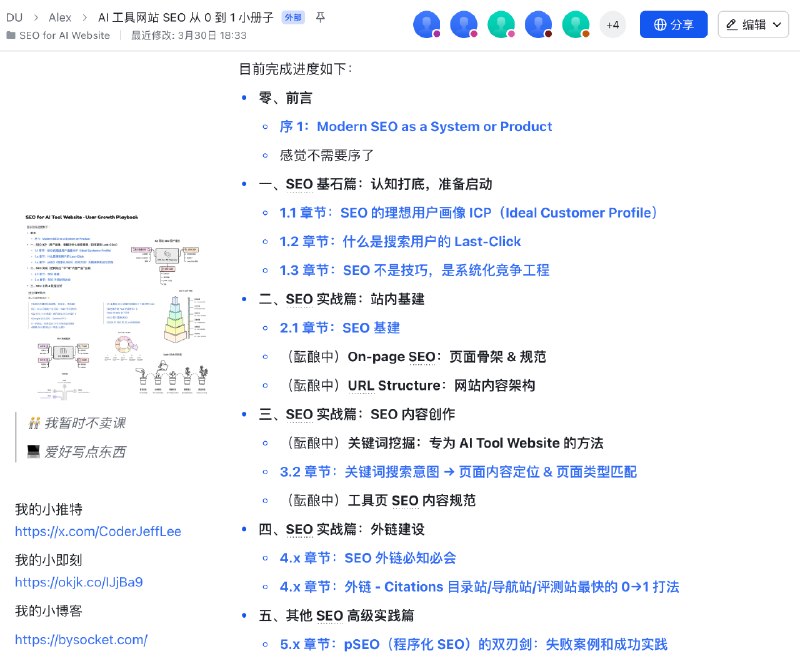Open the link https://bysocket.com/

pyautogui.click(x=81, y=639)
